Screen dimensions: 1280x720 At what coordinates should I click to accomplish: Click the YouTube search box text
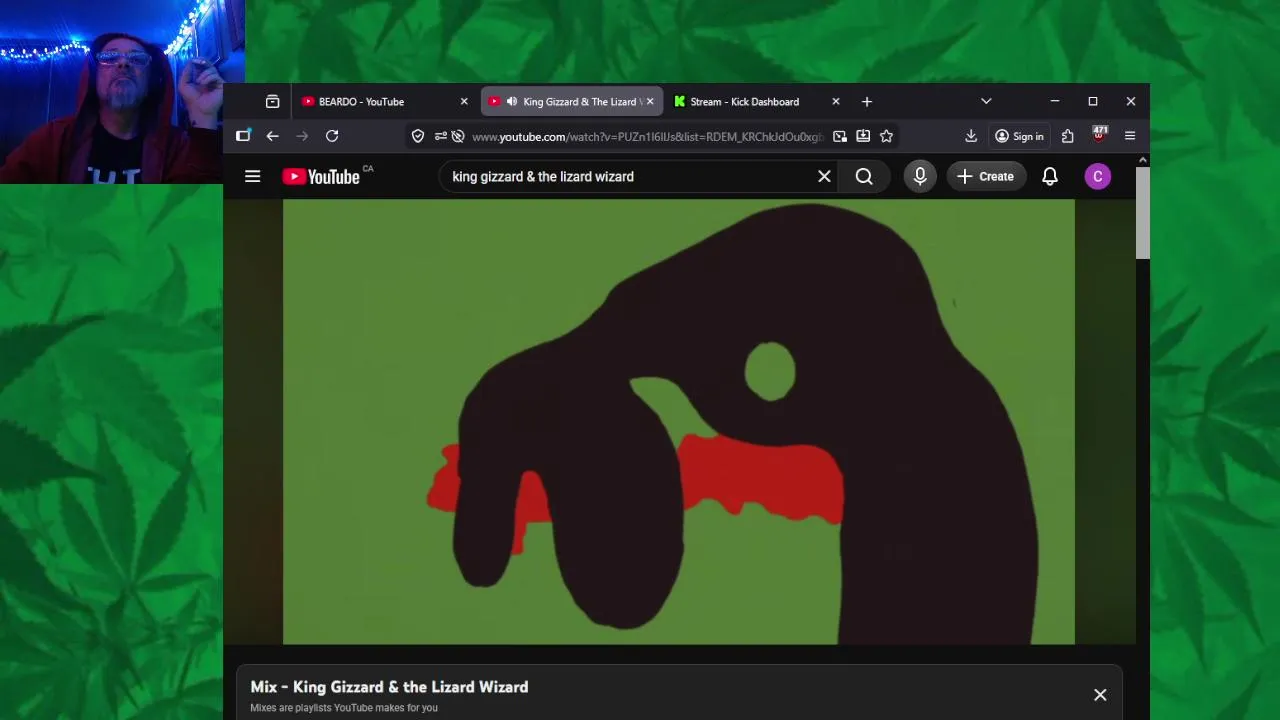tap(543, 177)
